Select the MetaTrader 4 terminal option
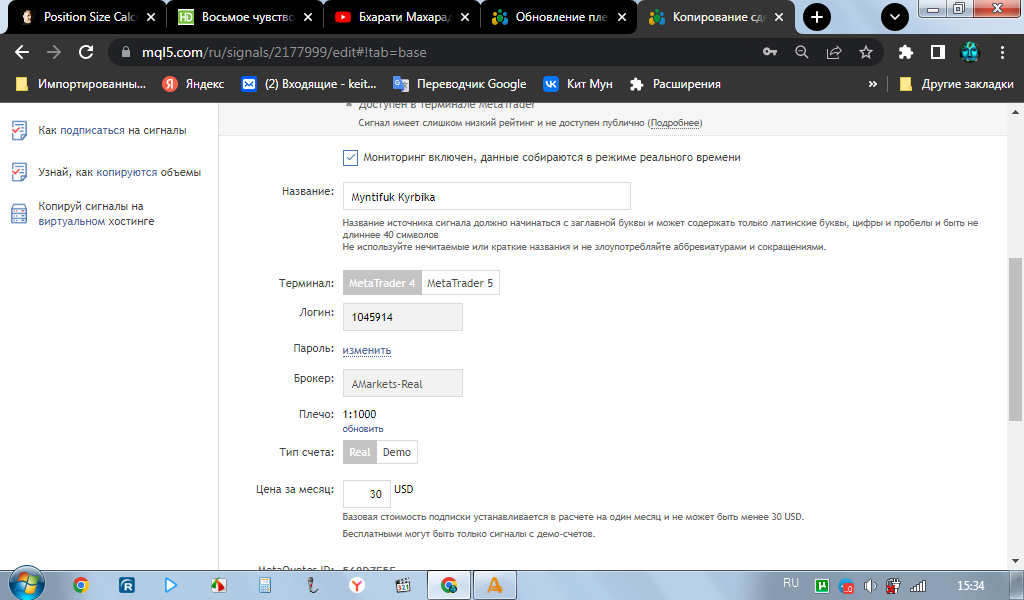 (x=382, y=283)
